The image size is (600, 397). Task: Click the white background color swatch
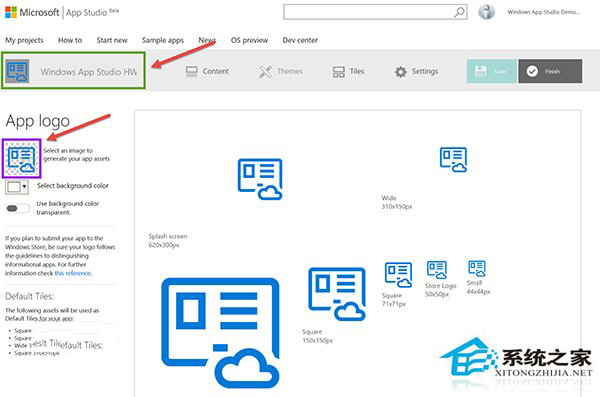point(14,187)
